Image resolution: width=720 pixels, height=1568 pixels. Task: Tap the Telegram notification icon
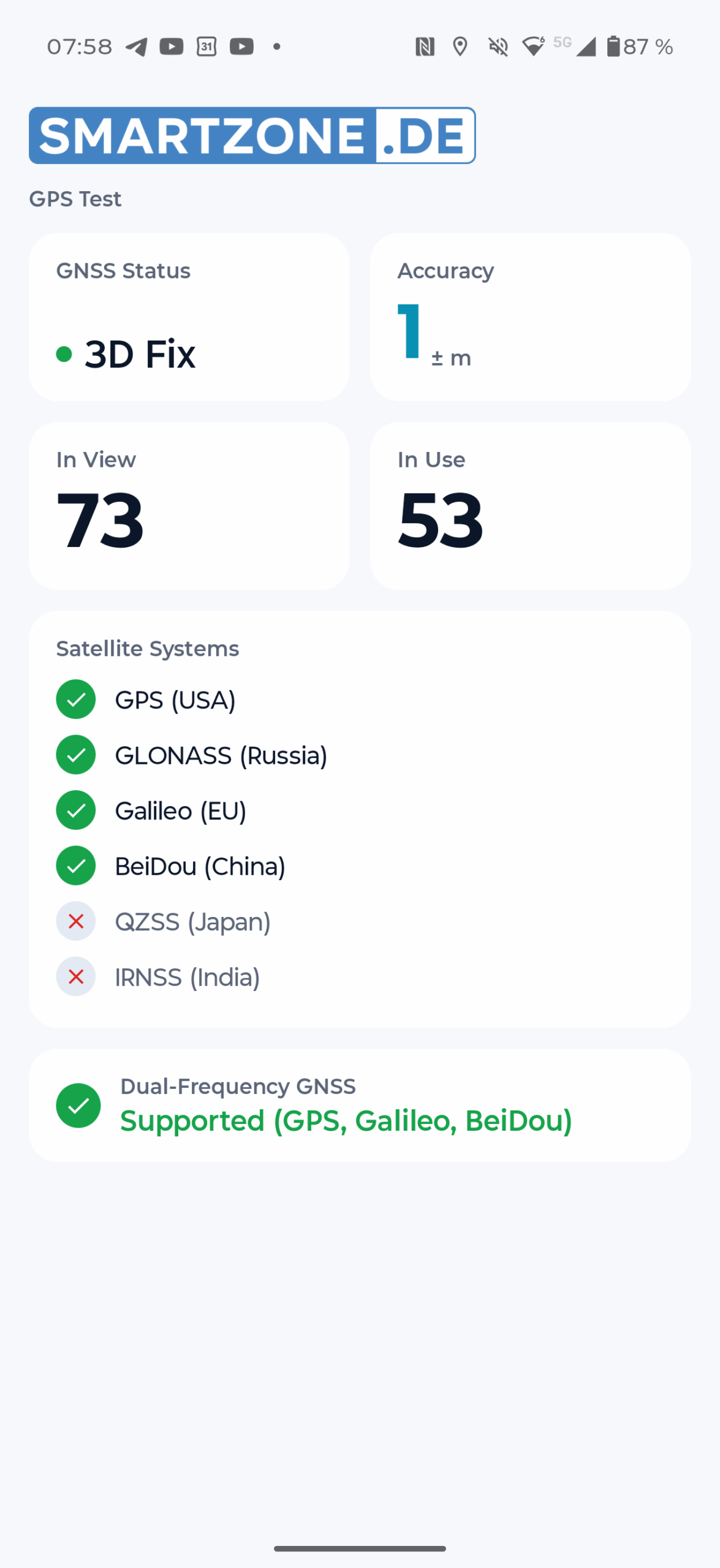[136, 47]
